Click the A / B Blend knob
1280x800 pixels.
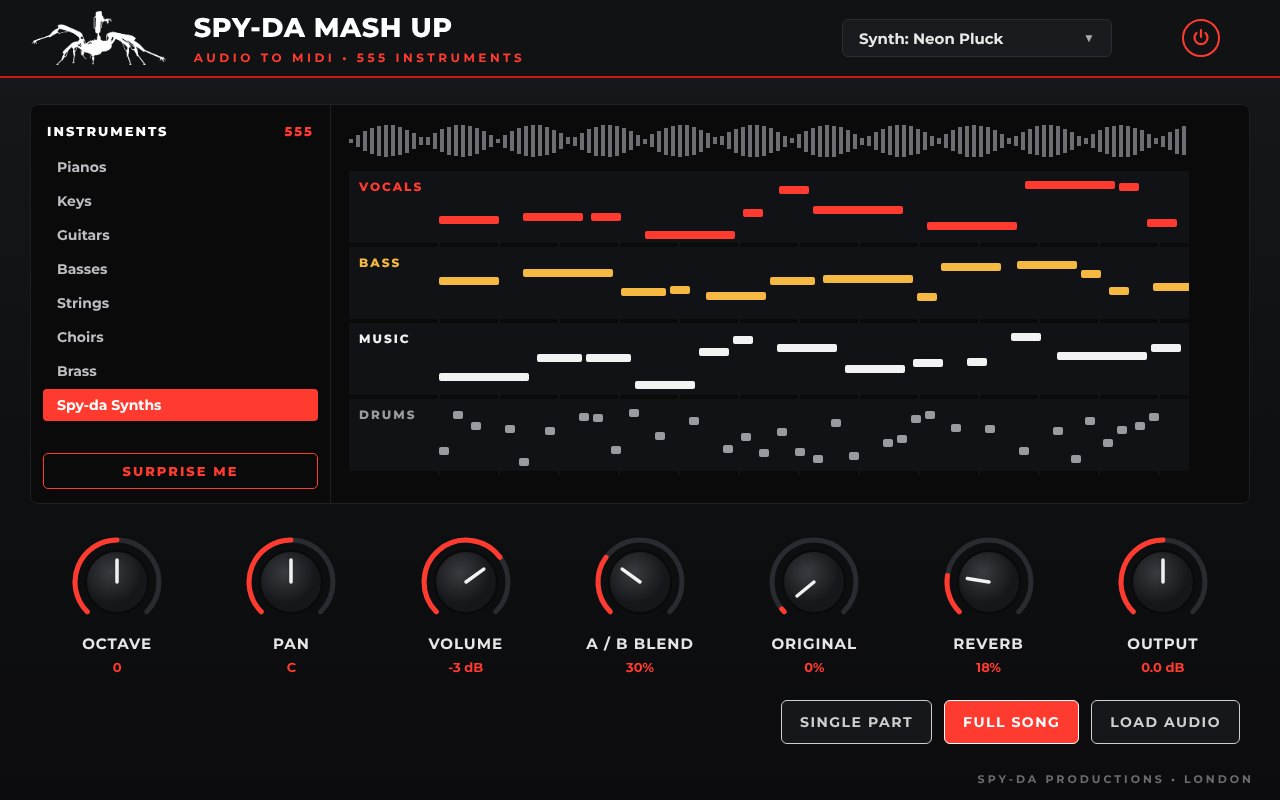coord(640,582)
